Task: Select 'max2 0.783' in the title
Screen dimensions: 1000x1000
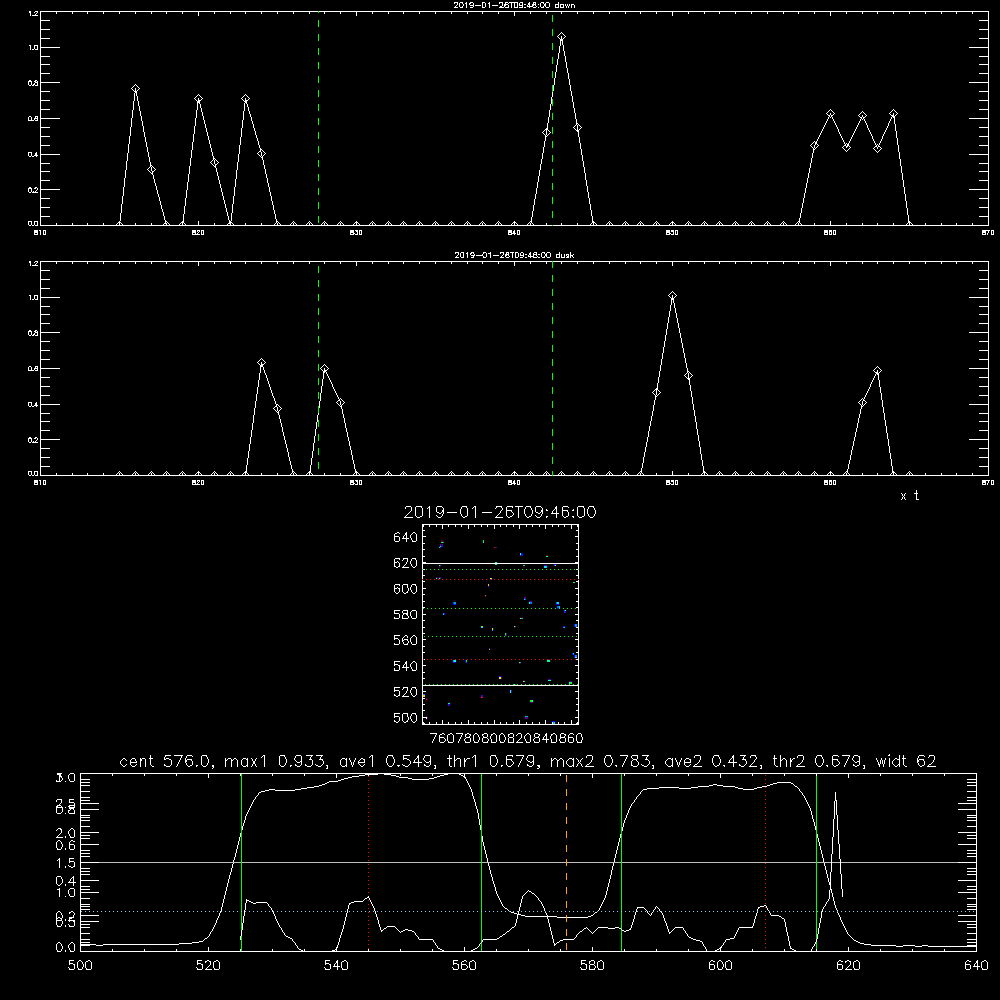Action: (x=600, y=761)
